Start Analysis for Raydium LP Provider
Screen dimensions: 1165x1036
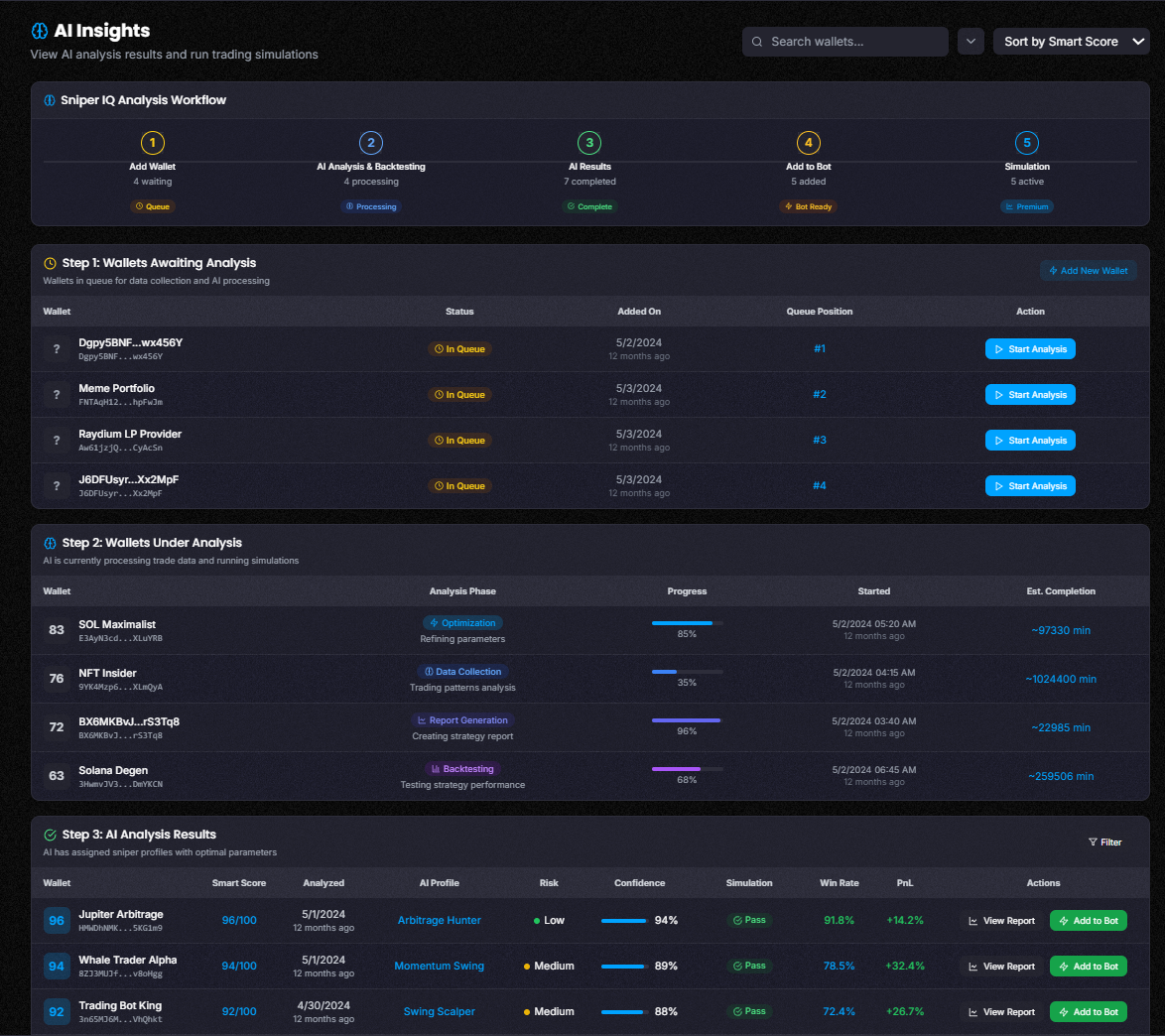[1030, 440]
